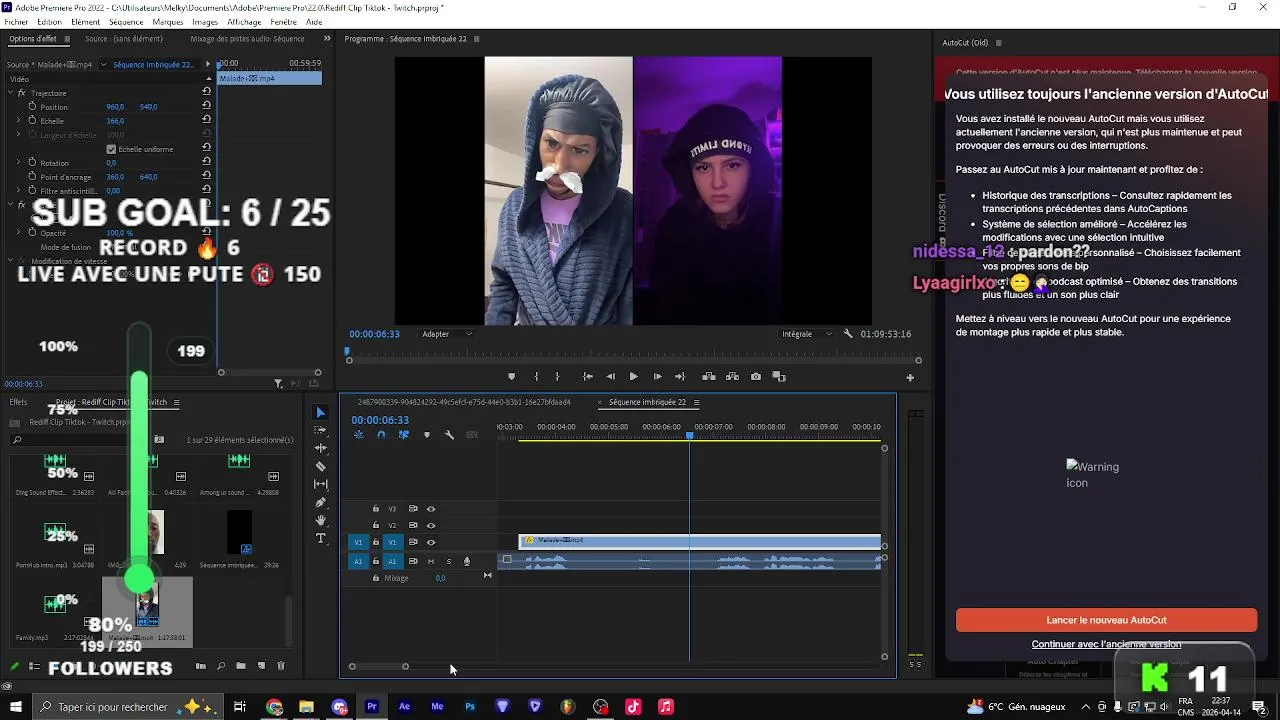Open the source clip Malade dropdown

coord(103,65)
